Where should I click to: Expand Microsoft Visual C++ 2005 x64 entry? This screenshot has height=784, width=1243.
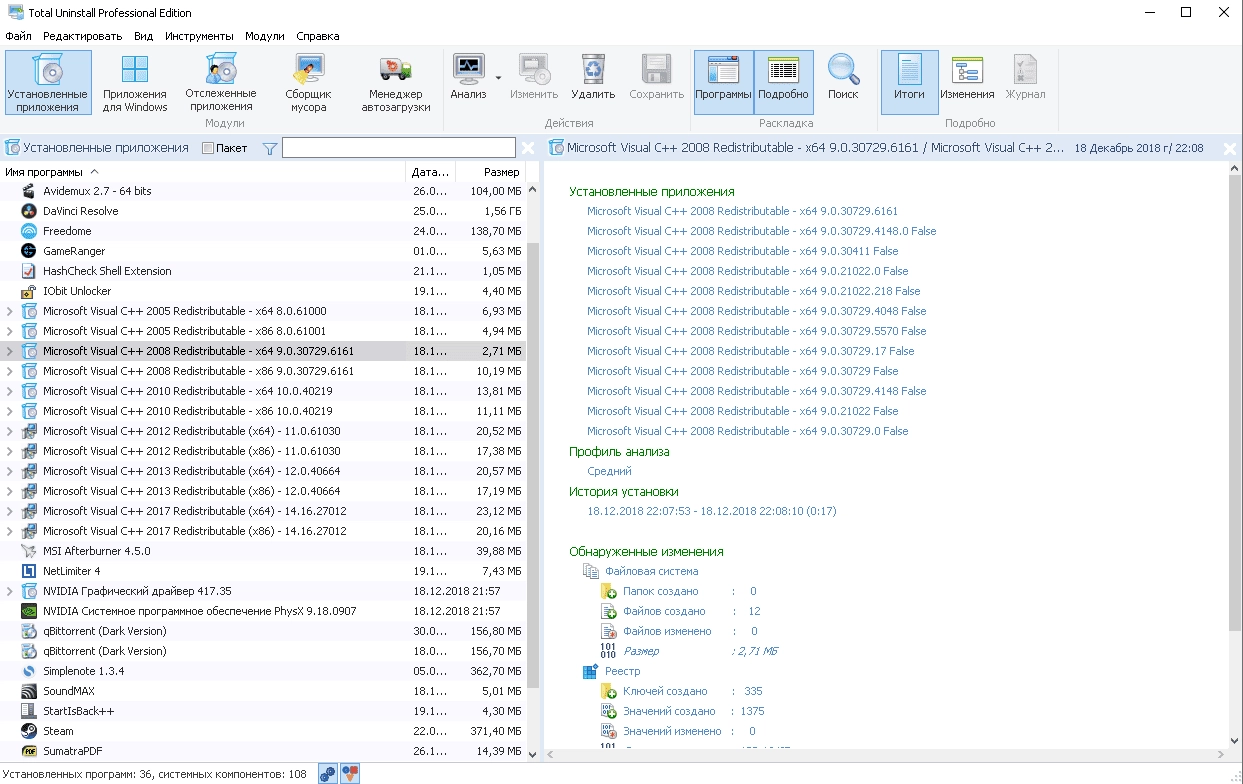pos(10,311)
